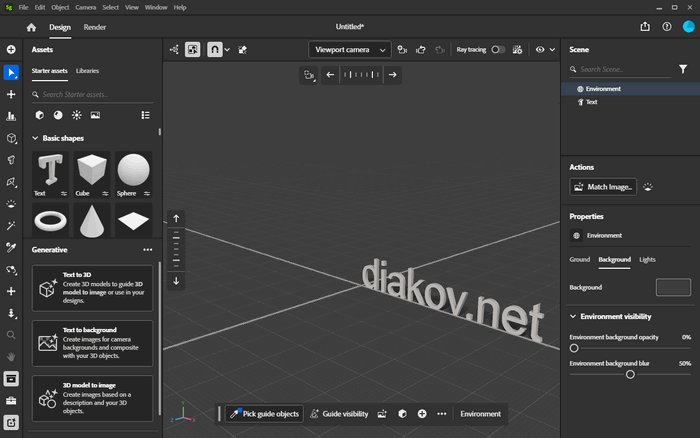Switch to the Render tab
Viewport: 700px width, 438px height.
(95, 27)
